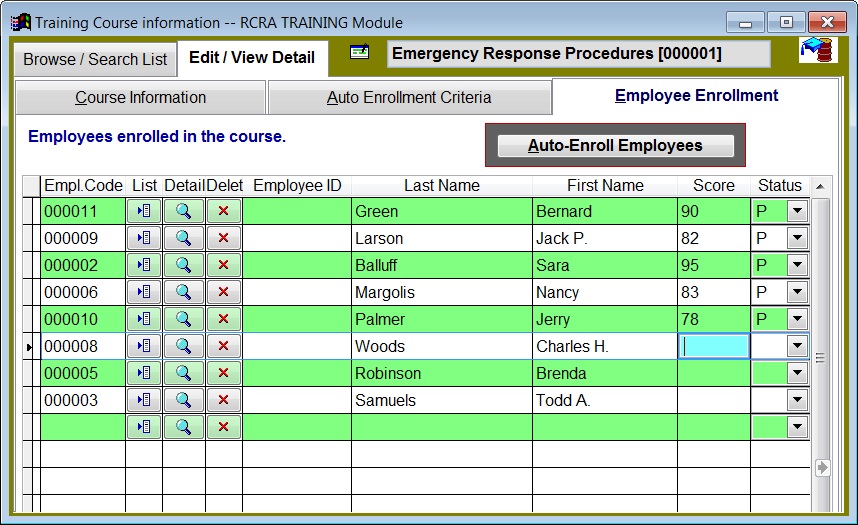View detail for employee Green

click(184, 211)
